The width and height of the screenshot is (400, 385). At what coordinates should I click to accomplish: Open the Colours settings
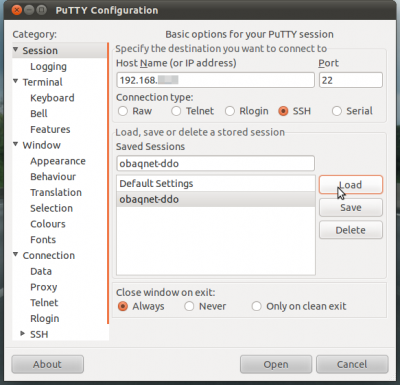click(48, 224)
